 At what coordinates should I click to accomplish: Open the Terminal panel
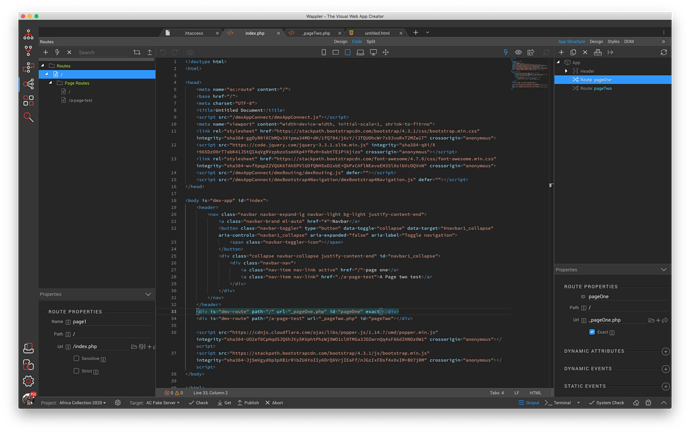pos(558,403)
